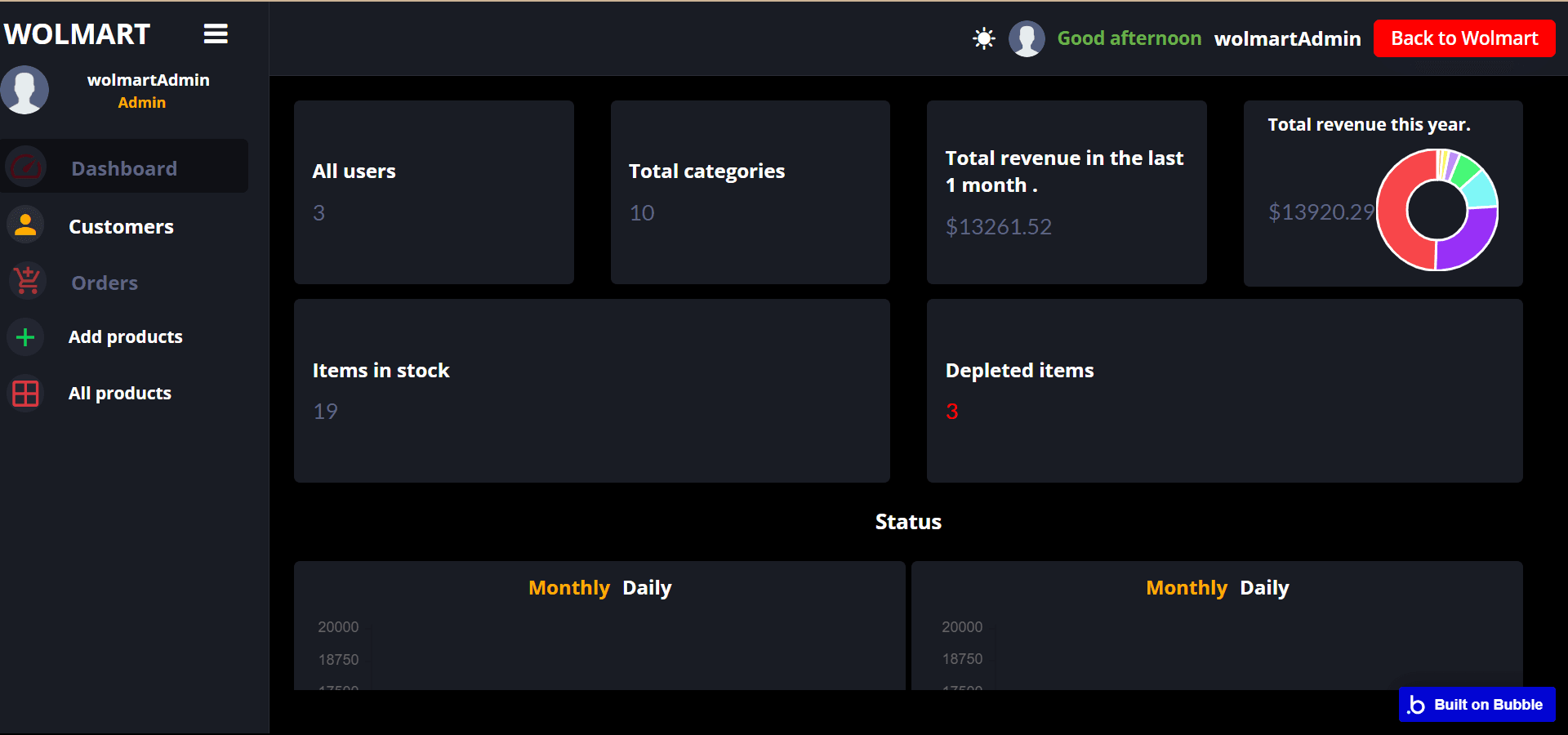Image resolution: width=1568 pixels, height=735 pixels.
Task: Click the WOLMART logo text
Action: [x=77, y=34]
